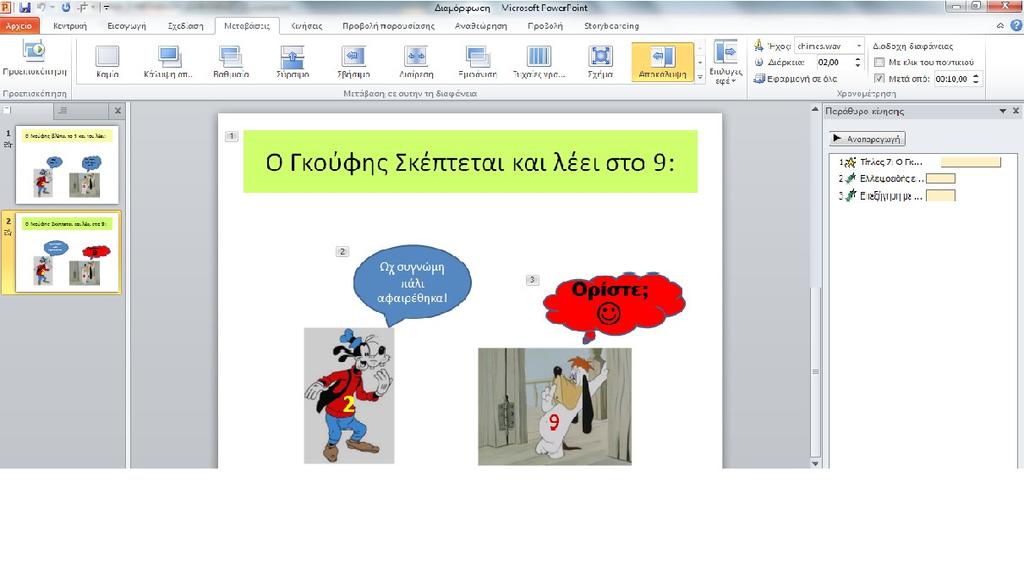Click the red 'Ορίστε;' cloud callout on slide
This screenshot has width=1024, height=570.
[x=613, y=304]
